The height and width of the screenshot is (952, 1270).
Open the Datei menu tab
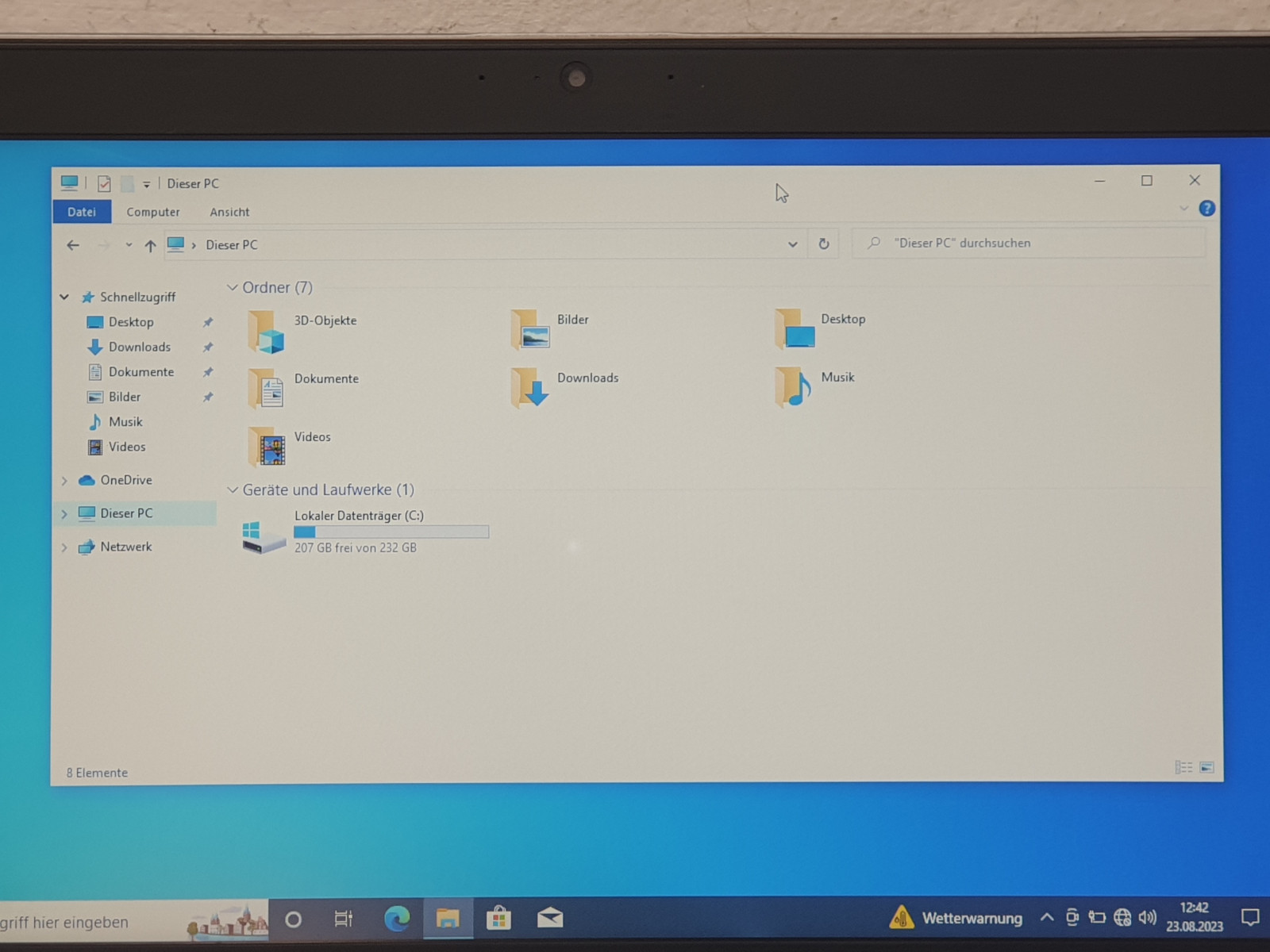(x=82, y=212)
